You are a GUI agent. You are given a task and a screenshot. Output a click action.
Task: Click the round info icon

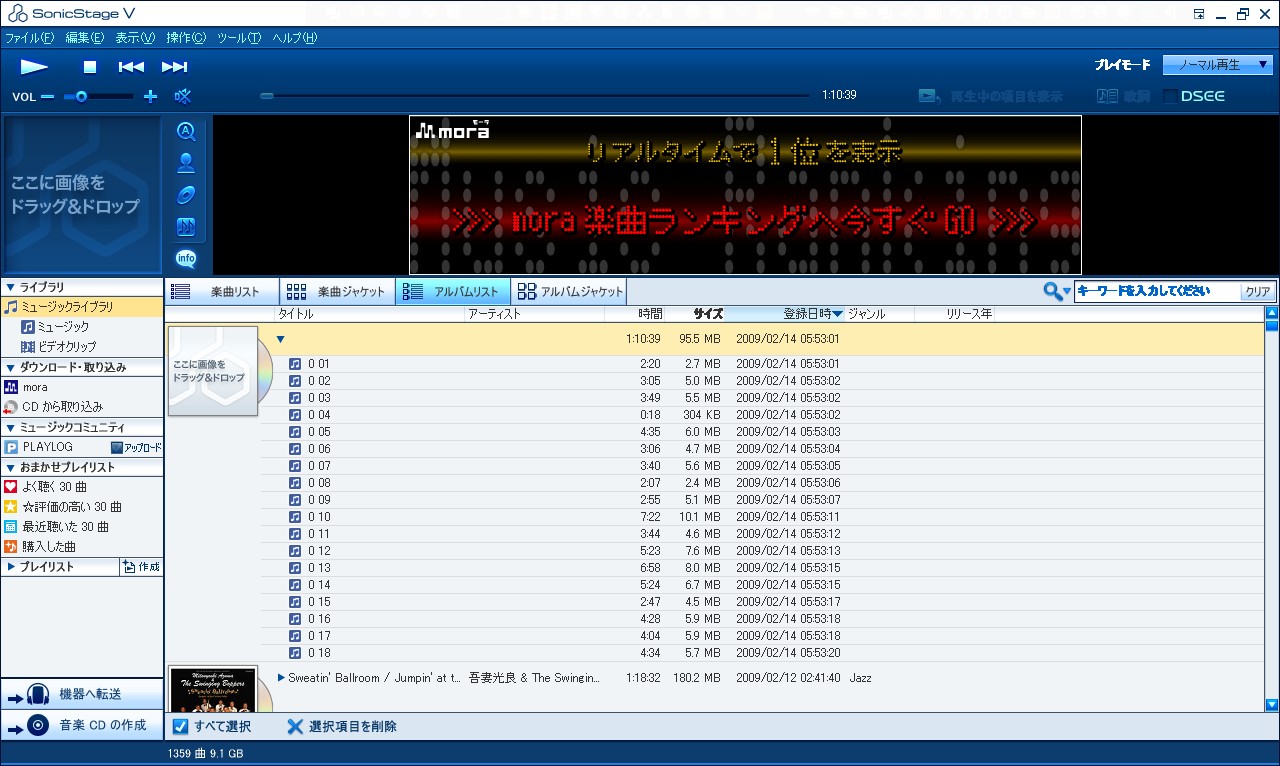pos(185,259)
